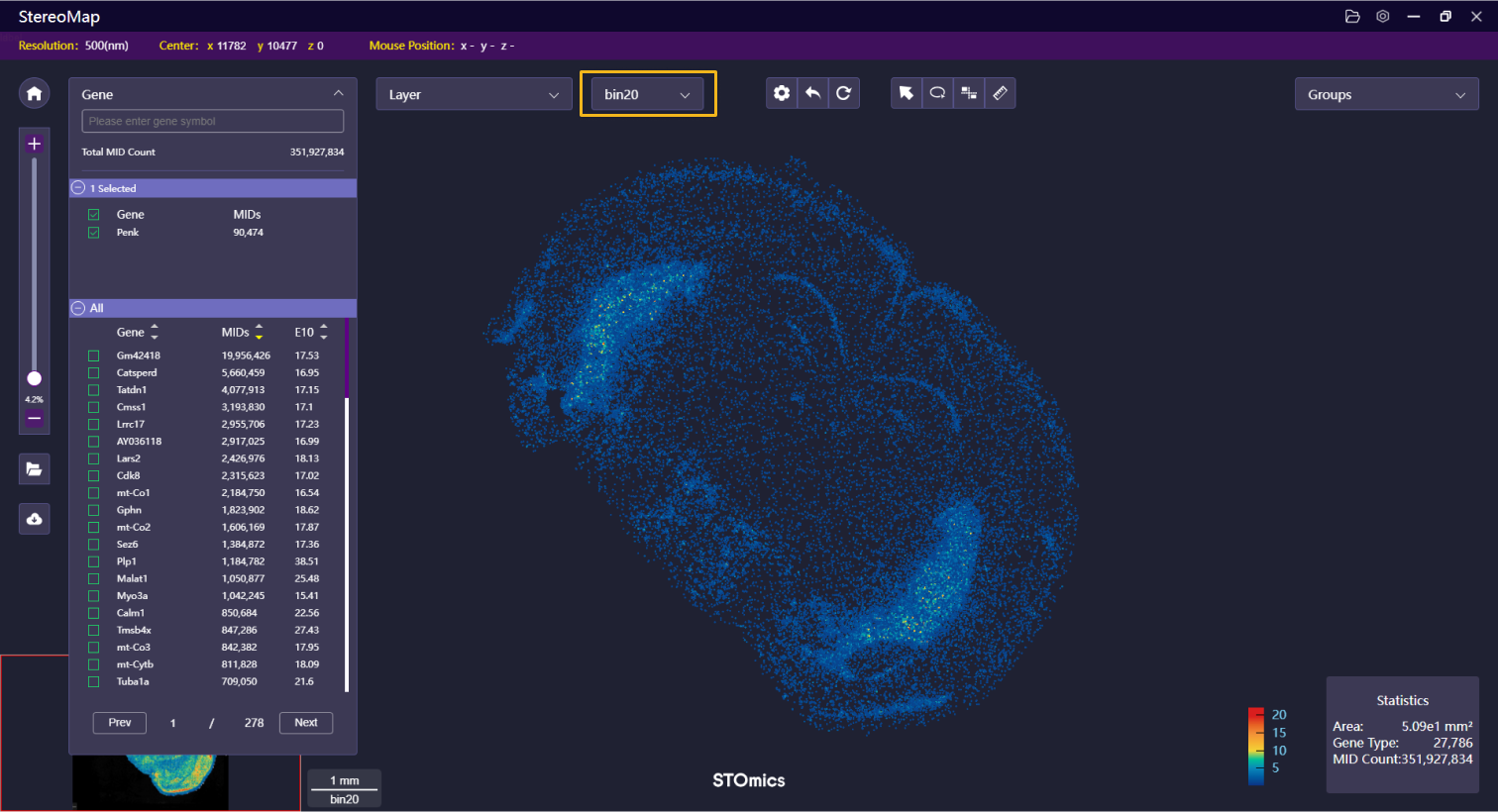Zoom out with the minus button
Screen dimensions: 1498x812
click(x=34, y=419)
